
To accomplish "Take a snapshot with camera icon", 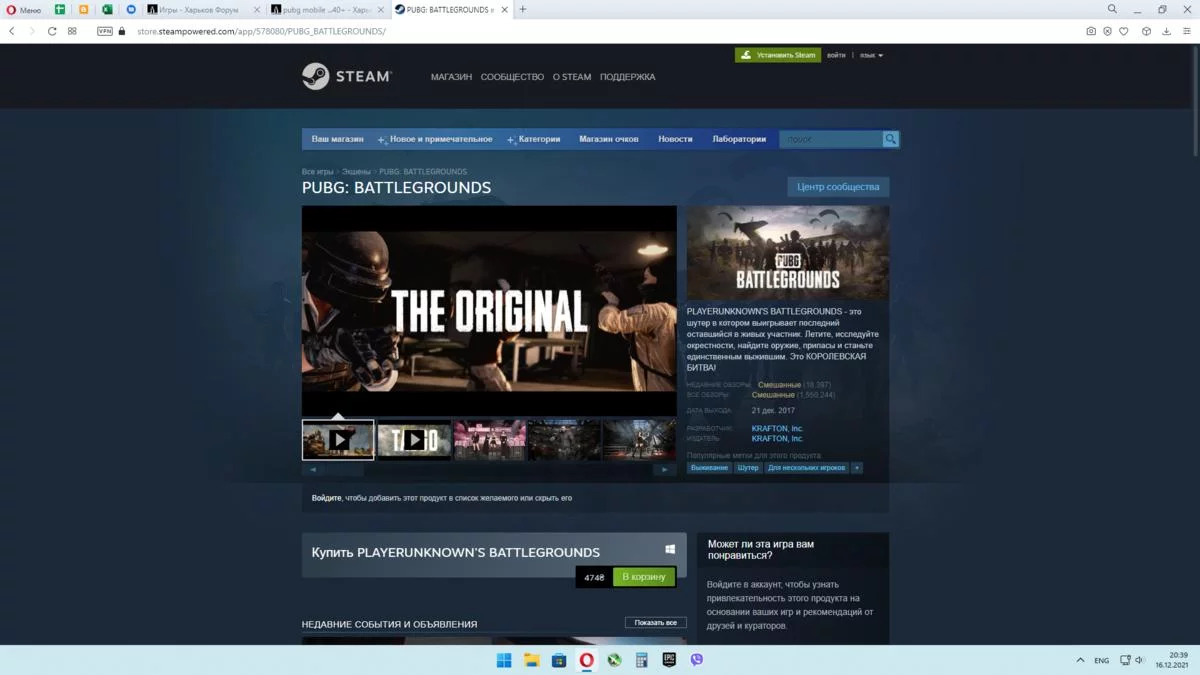I will (x=1090, y=31).
